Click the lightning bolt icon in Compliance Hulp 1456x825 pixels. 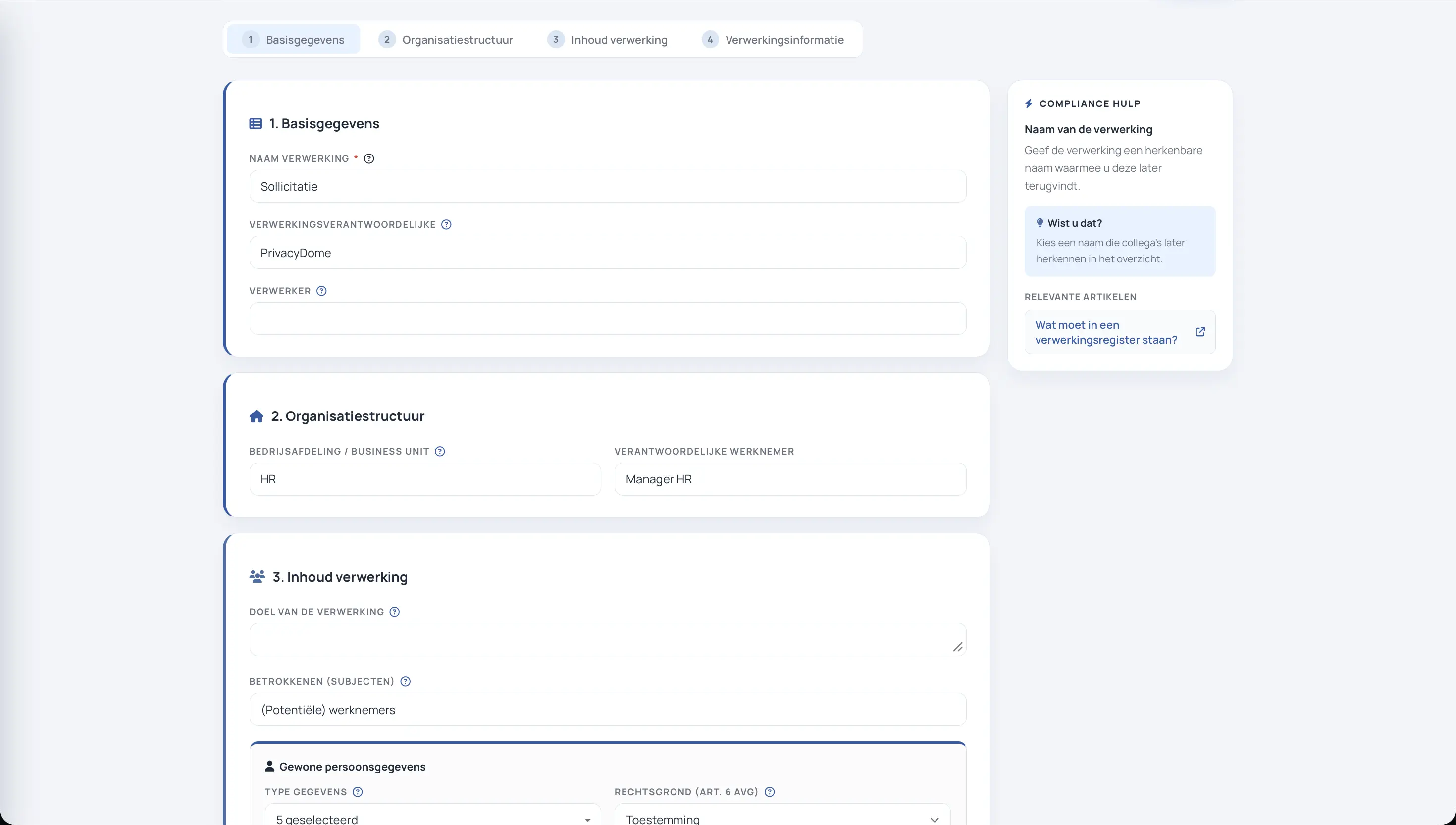point(1029,103)
